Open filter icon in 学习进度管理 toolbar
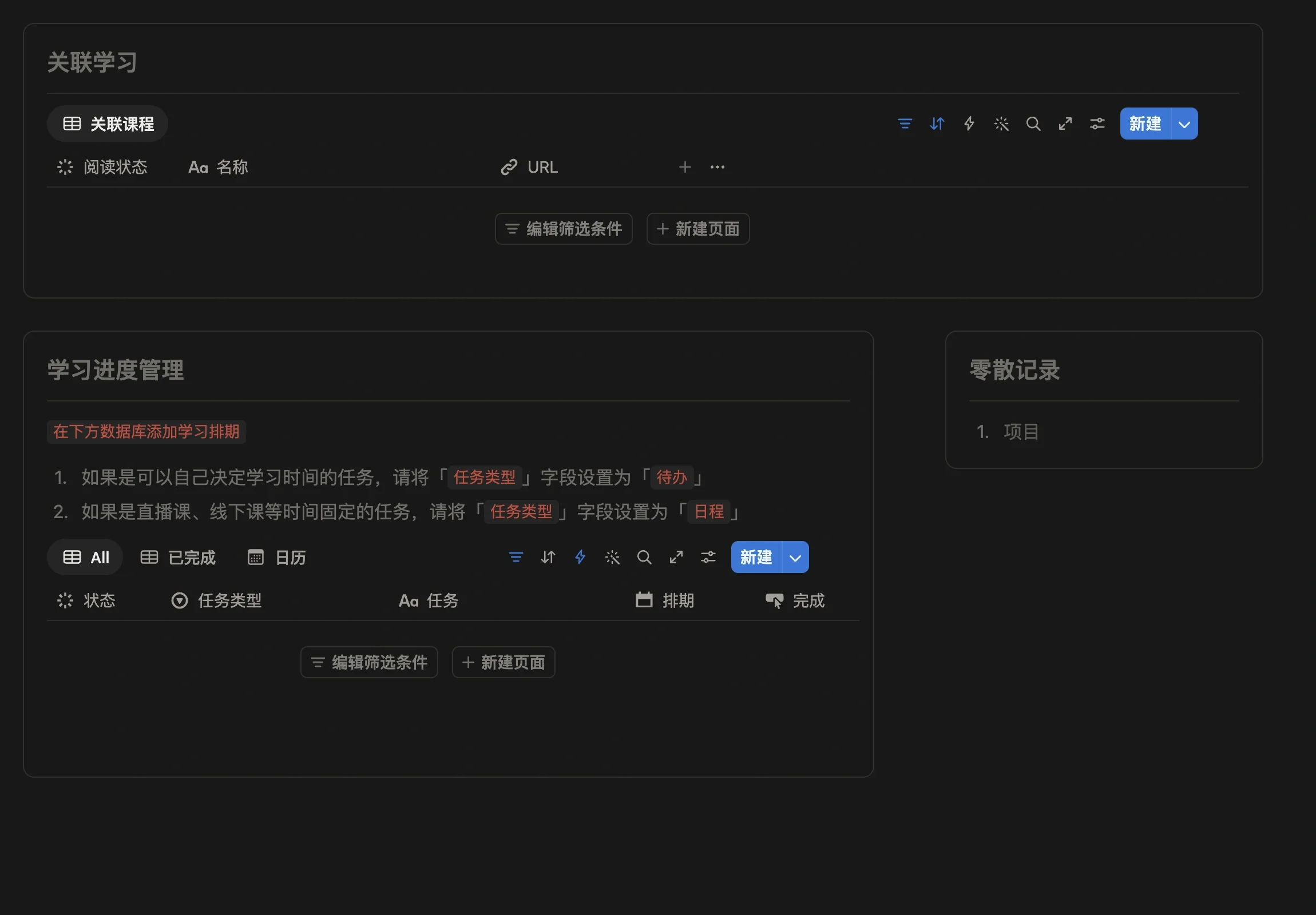The width and height of the screenshot is (1316, 915). [x=516, y=557]
